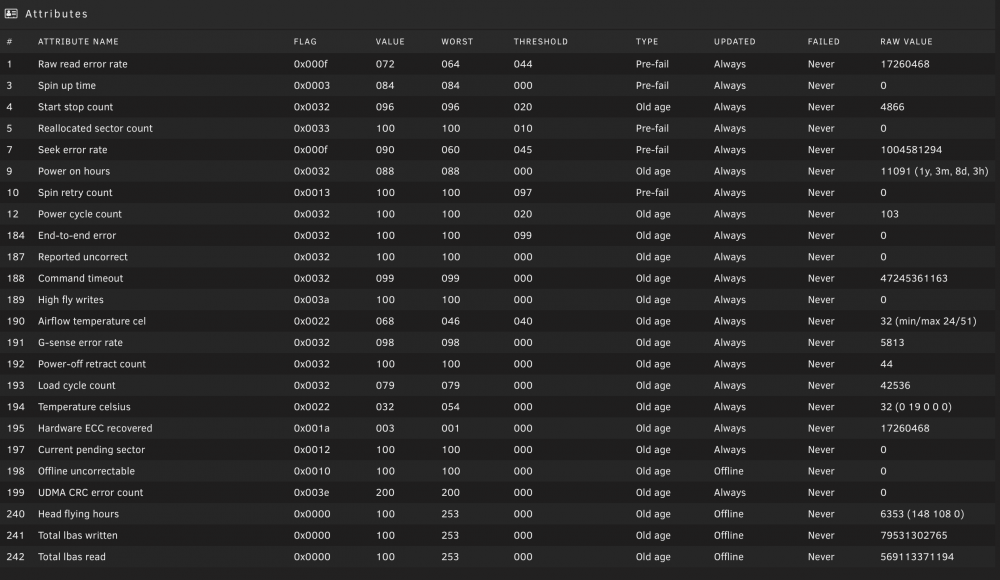Click value 003 of Hardware ECC recovered
Image resolution: width=1000 pixels, height=580 pixels.
tap(385, 428)
